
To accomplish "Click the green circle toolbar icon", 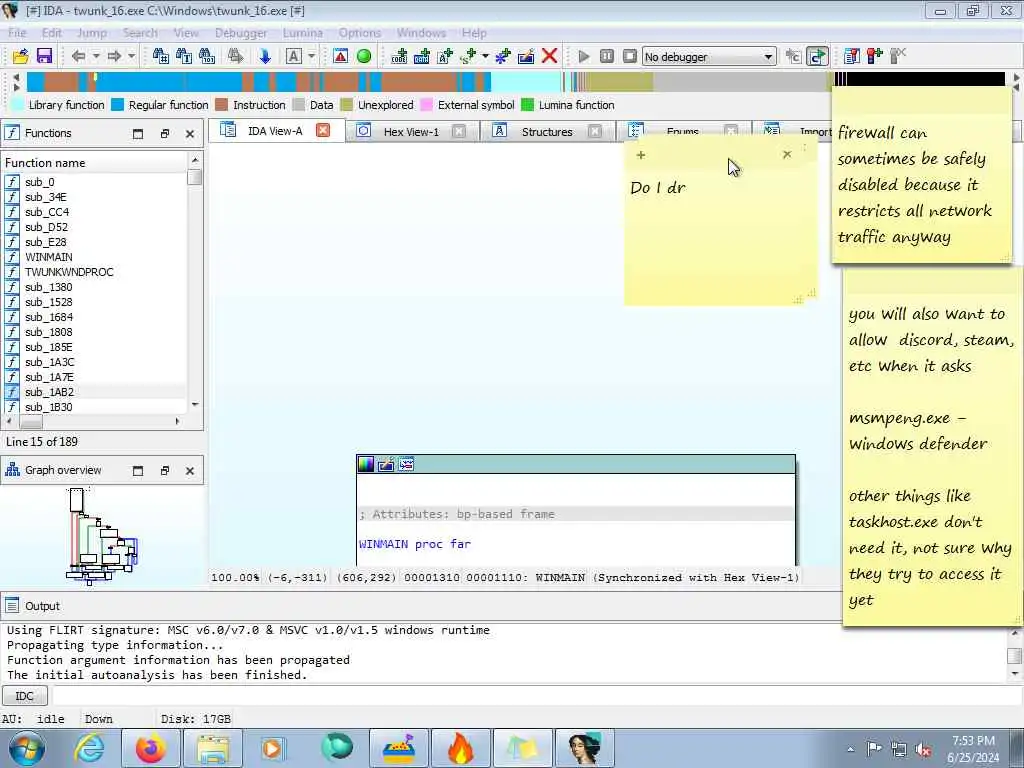I will pos(364,56).
